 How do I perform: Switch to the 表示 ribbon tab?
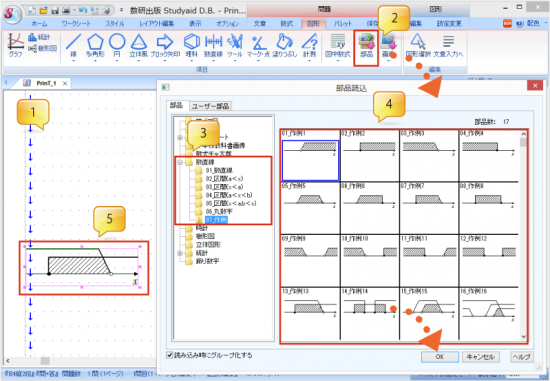coord(195,24)
